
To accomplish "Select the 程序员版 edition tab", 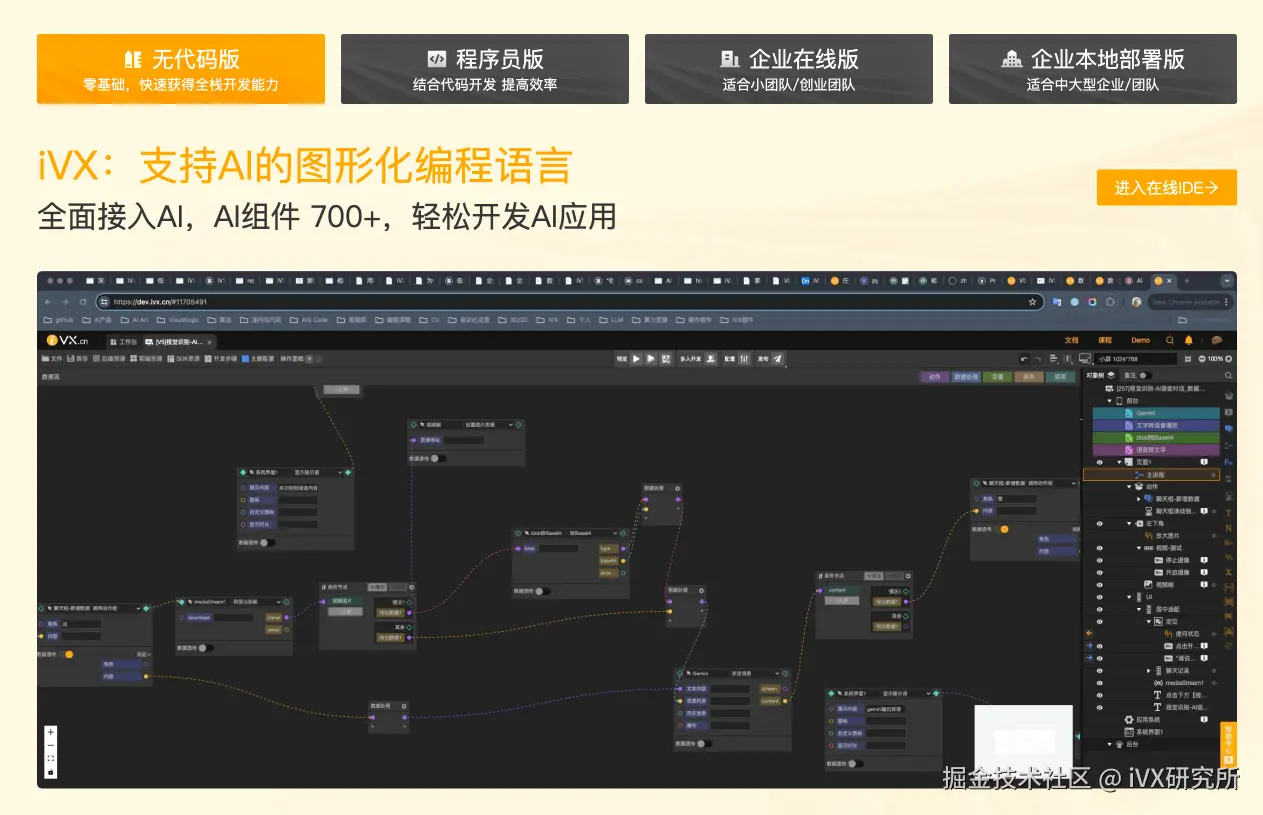I will pos(485,69).
